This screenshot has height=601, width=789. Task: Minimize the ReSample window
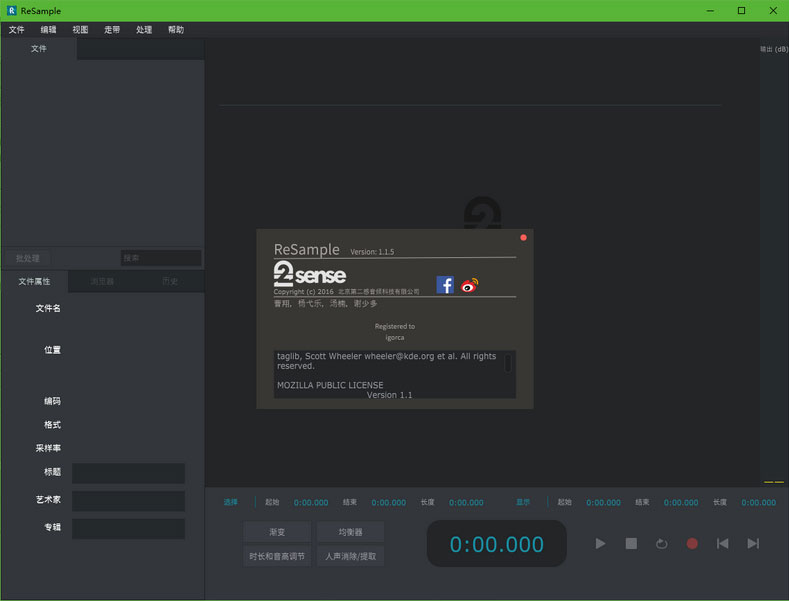710,11
